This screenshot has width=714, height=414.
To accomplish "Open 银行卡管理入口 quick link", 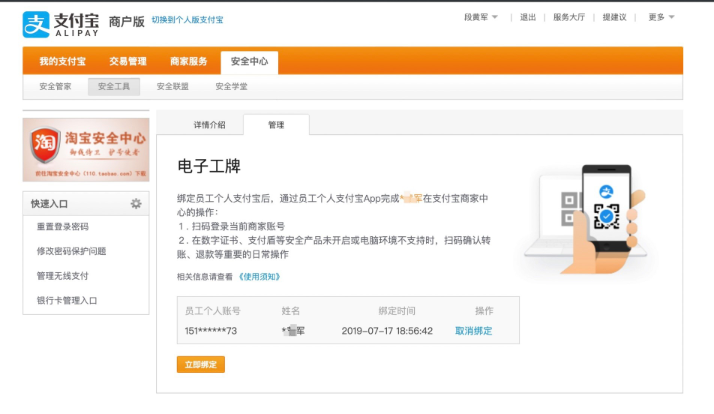I will click(67, 300).
